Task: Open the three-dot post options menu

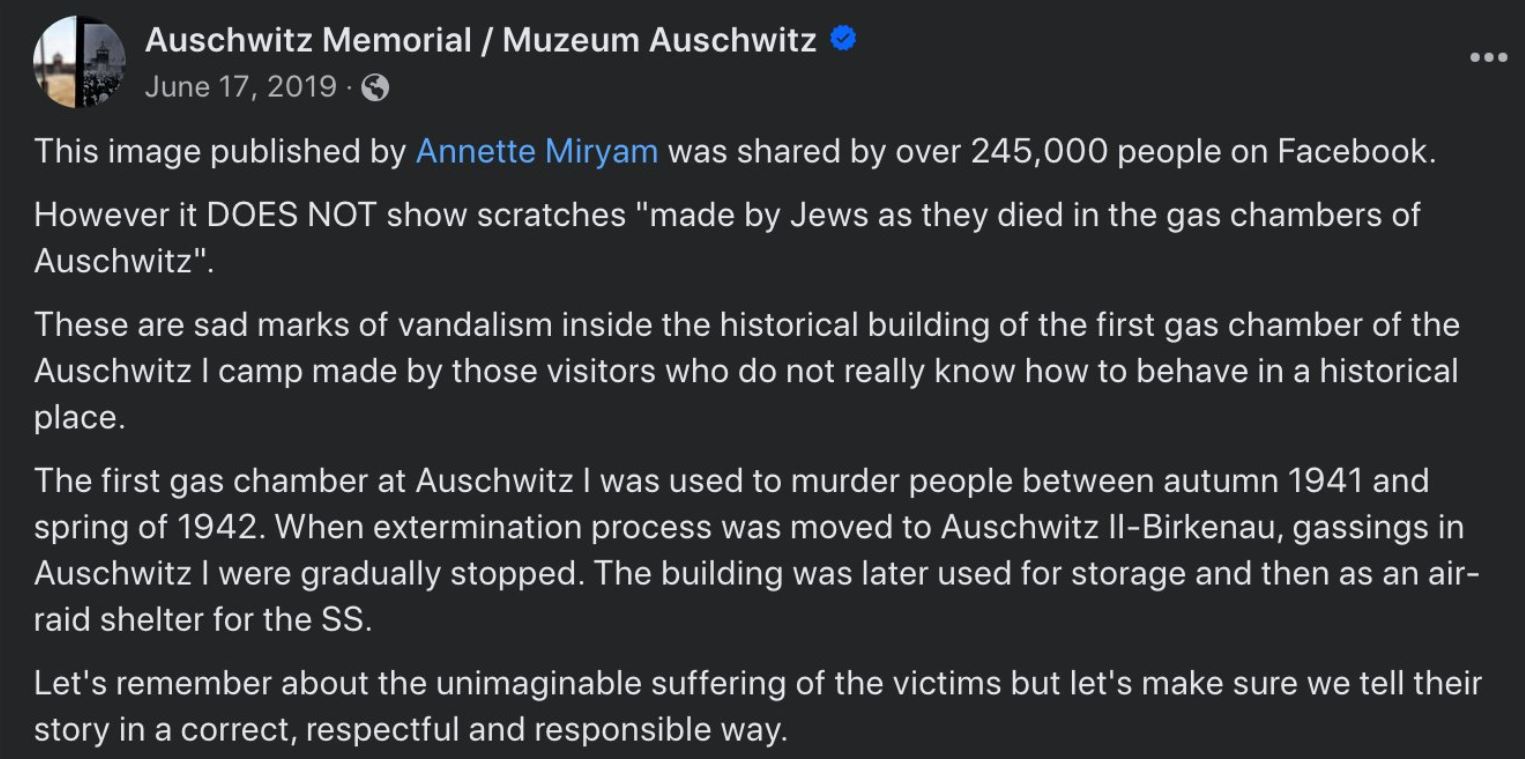Action: point(1488,57)
